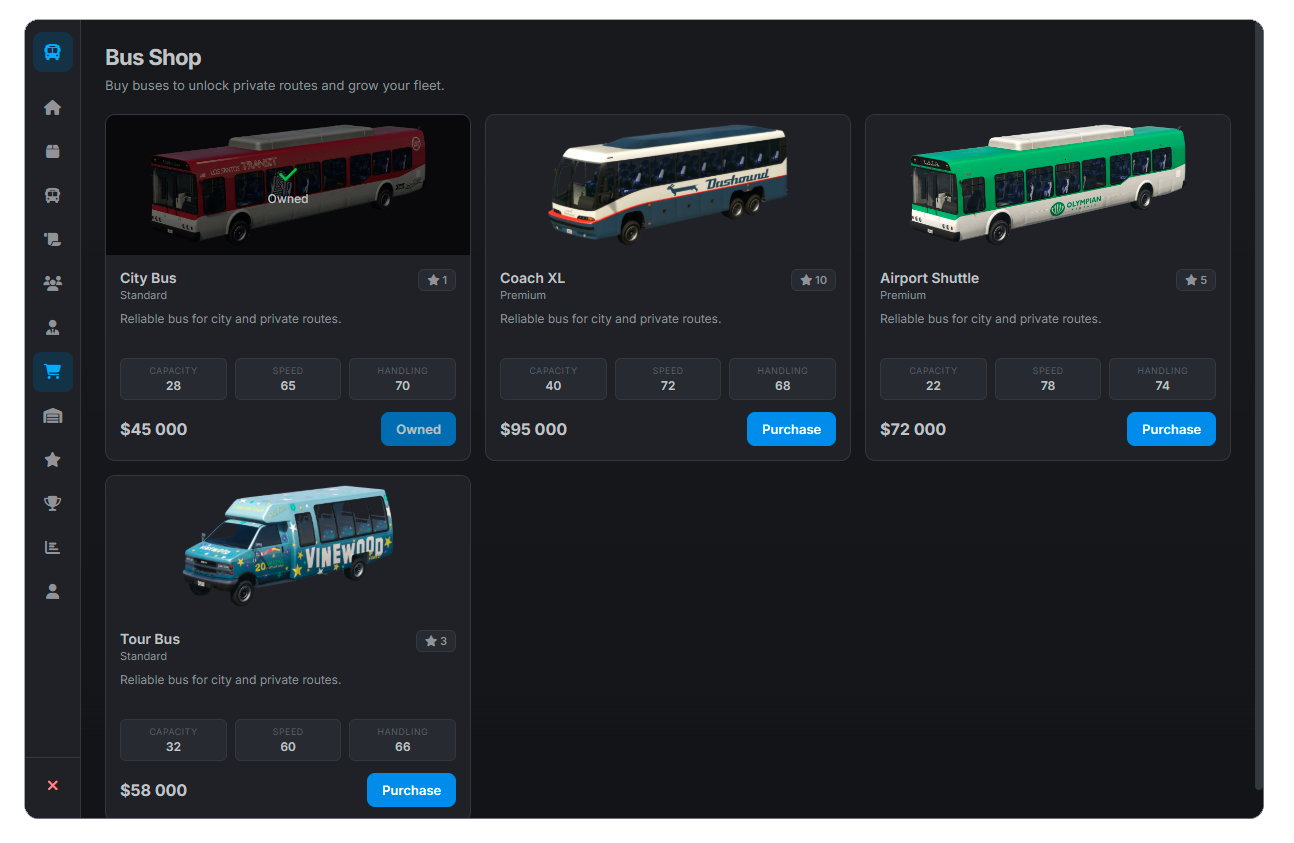Viewport: 1294px width, 843px height.
Task: Open the bar chart statistics icon
Action: (x=53, y=547)
